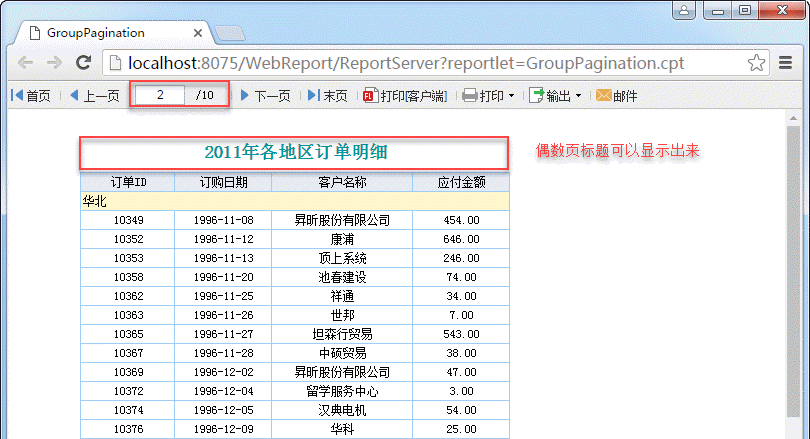Click the scrollbar up arrow

[x=793, y=118]
